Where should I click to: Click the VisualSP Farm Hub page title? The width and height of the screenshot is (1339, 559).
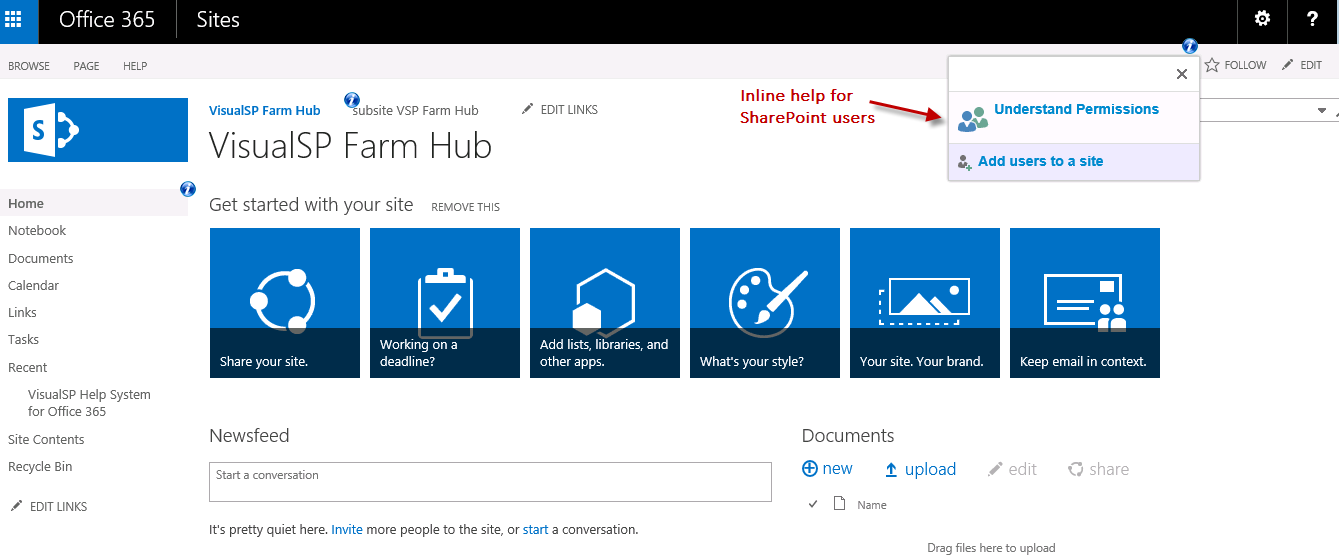tap(350, 146)
